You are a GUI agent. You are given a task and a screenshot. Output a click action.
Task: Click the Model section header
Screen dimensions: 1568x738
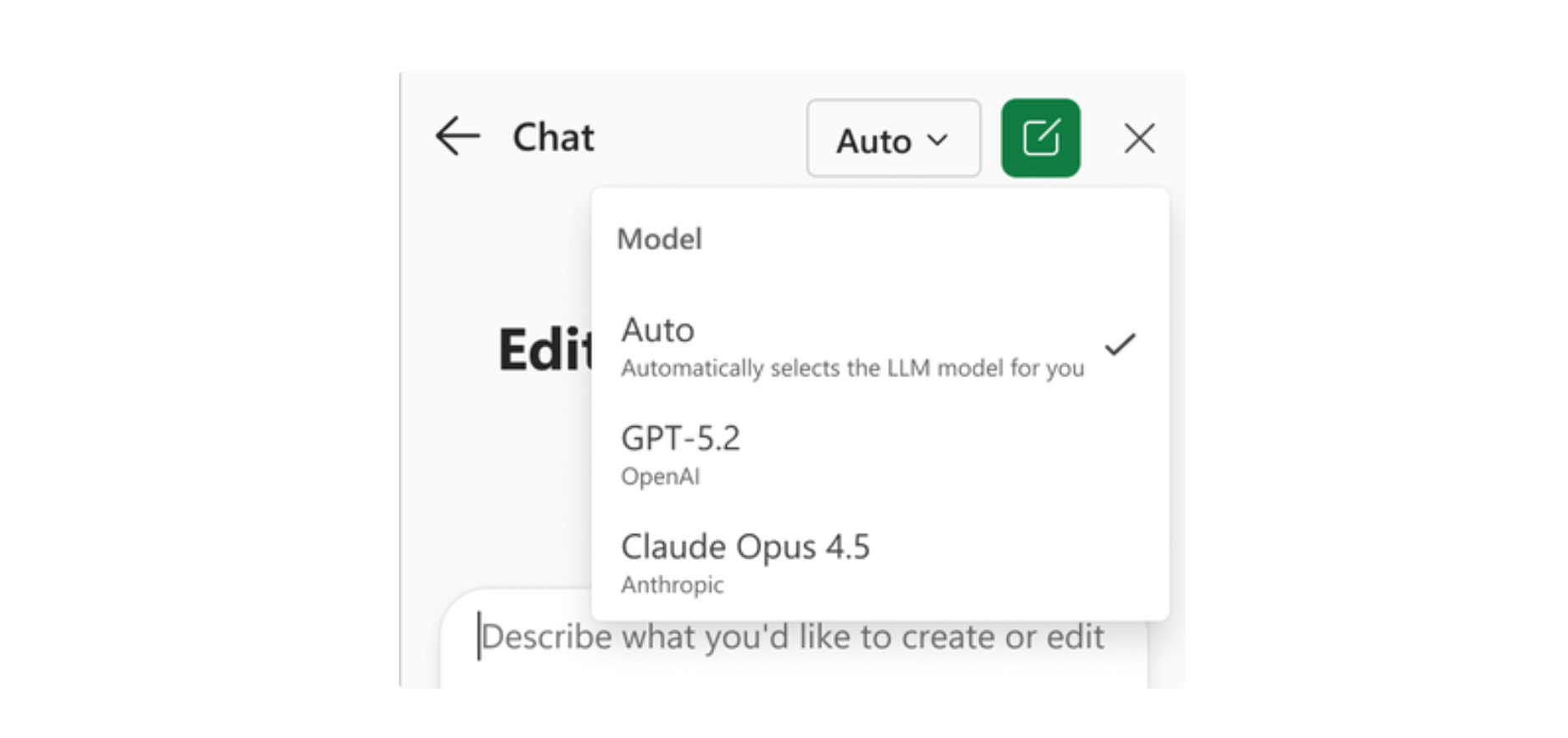pyautogui.click(x=659, y=239)
